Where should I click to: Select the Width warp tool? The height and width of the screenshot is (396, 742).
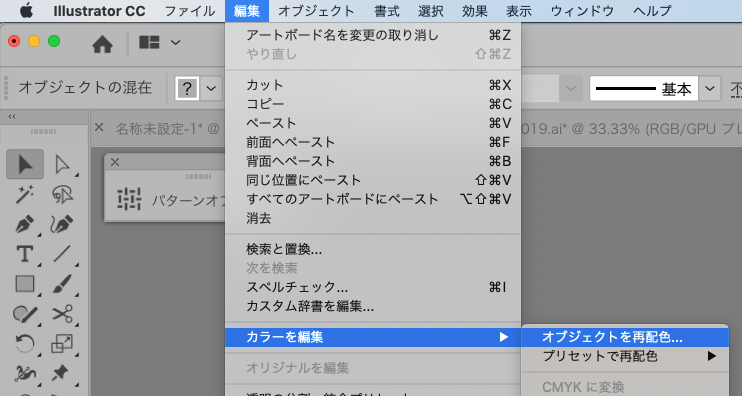[x=25, y=374]
